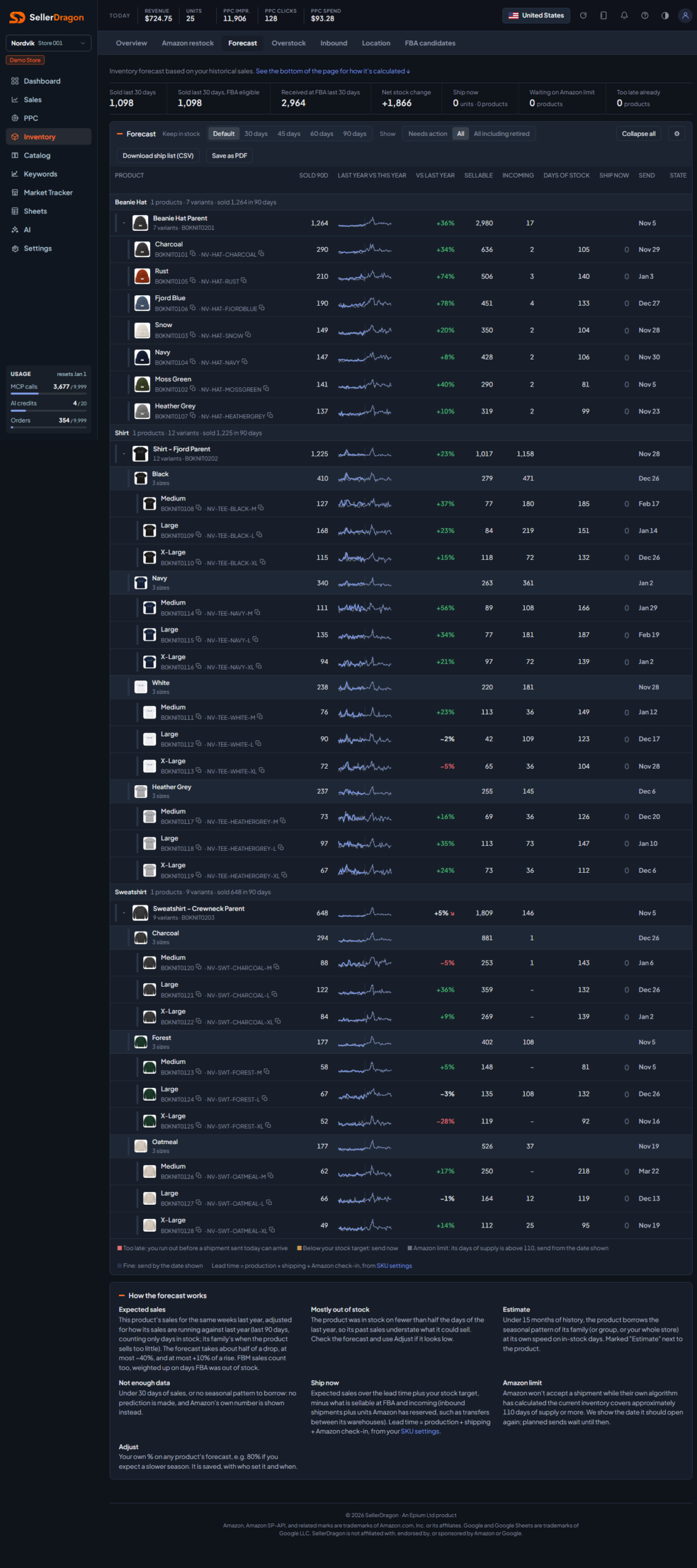Download ship list (CSV)
Viewport: 697px width, 1568px height.
tap(158, 156)
